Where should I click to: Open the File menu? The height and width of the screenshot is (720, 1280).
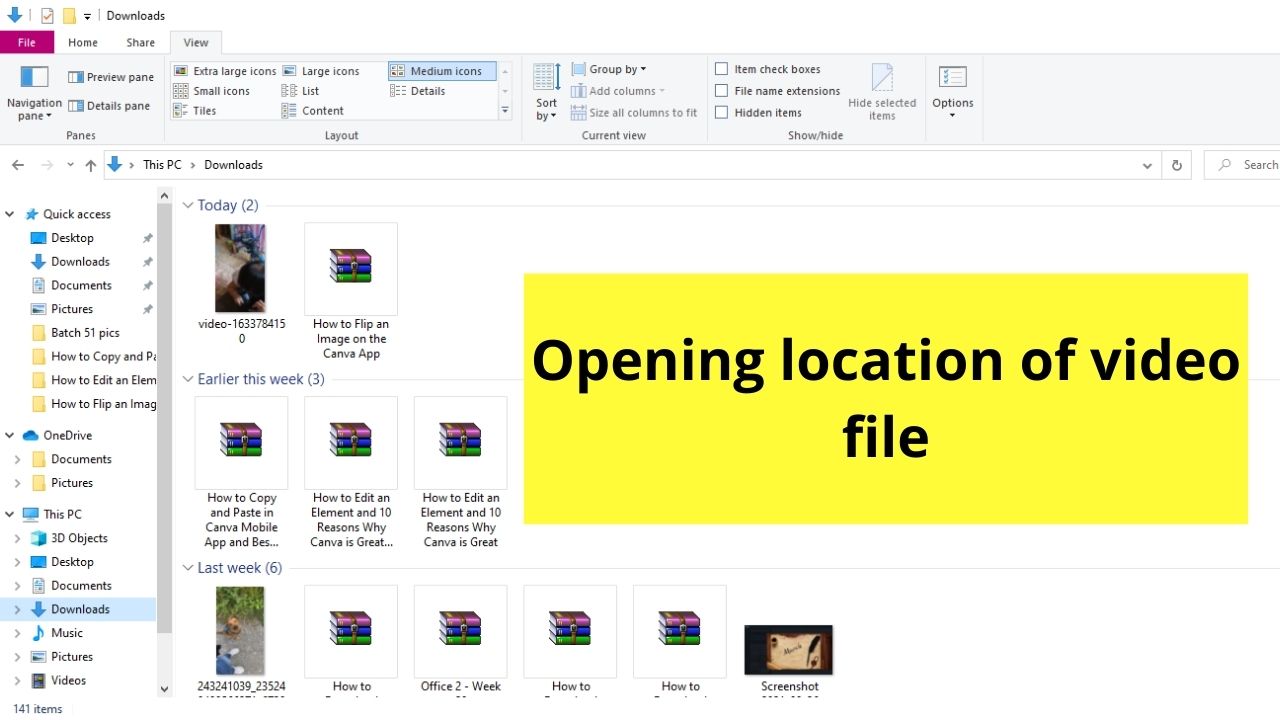[x=27, y=42]
